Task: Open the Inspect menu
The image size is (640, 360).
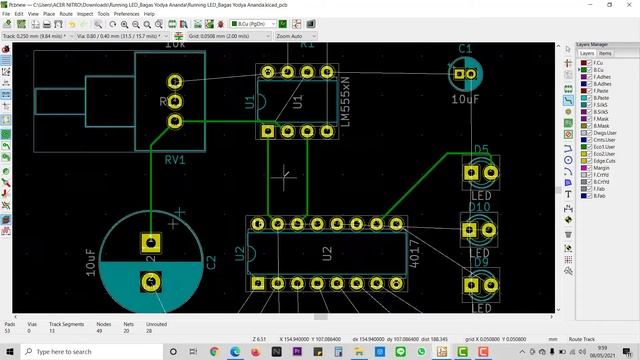Action: point(85,14)
